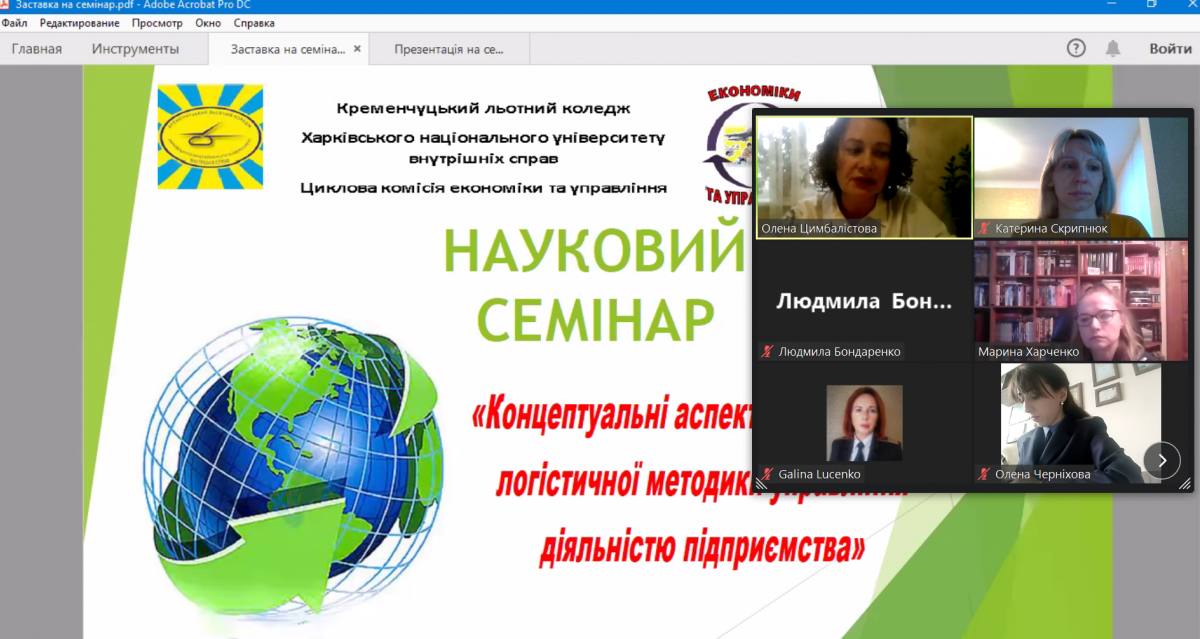Click muted mic icon beside Galina Lucenko
1200x639 pixels.
coord(767,475)
